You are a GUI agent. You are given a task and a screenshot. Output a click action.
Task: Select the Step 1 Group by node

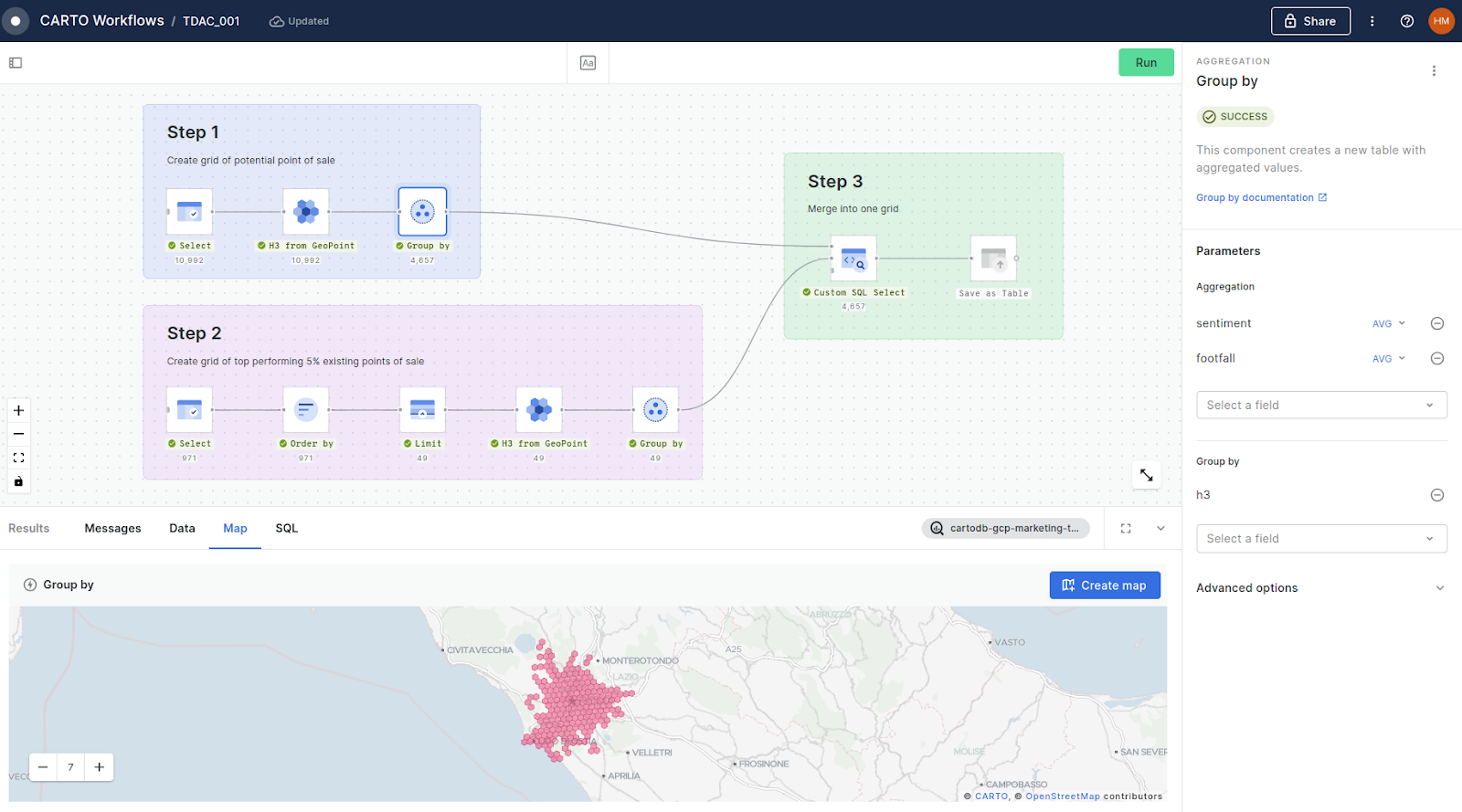[422, 212]
